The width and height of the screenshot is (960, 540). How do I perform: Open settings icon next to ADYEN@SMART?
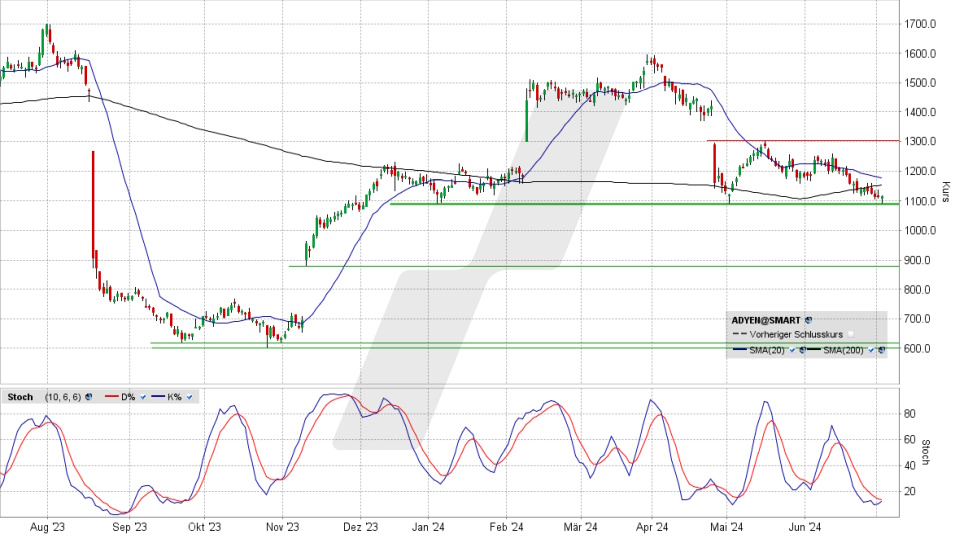click(808, 320)
